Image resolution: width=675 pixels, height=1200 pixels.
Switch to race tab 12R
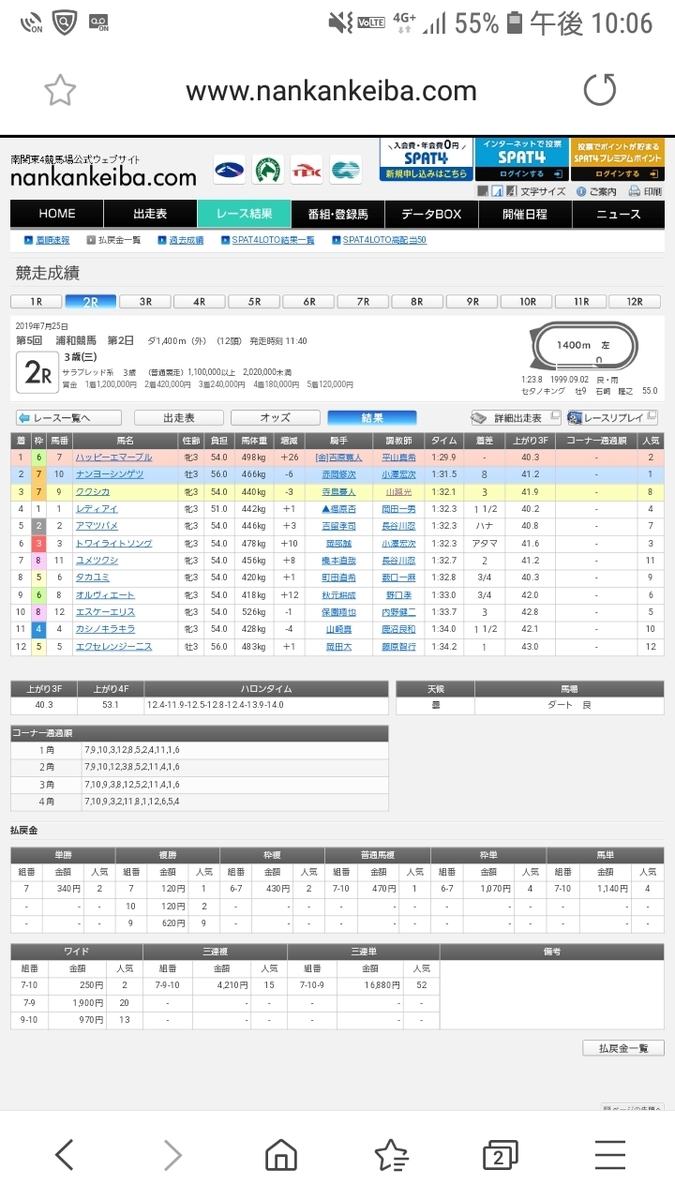pyautogui.click(x=636, y=301)
